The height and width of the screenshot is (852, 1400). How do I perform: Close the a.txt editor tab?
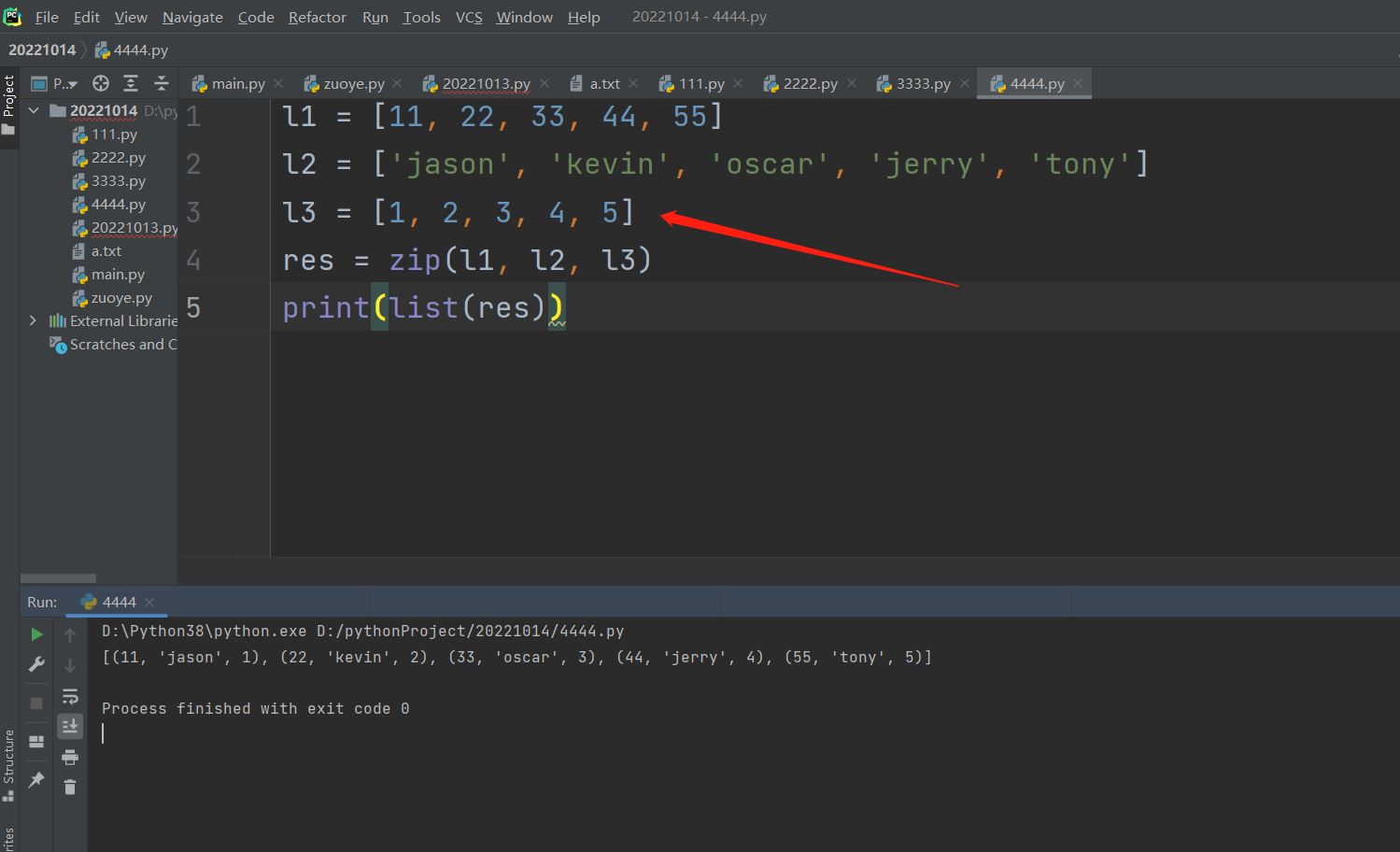click(x=633, y=83)
